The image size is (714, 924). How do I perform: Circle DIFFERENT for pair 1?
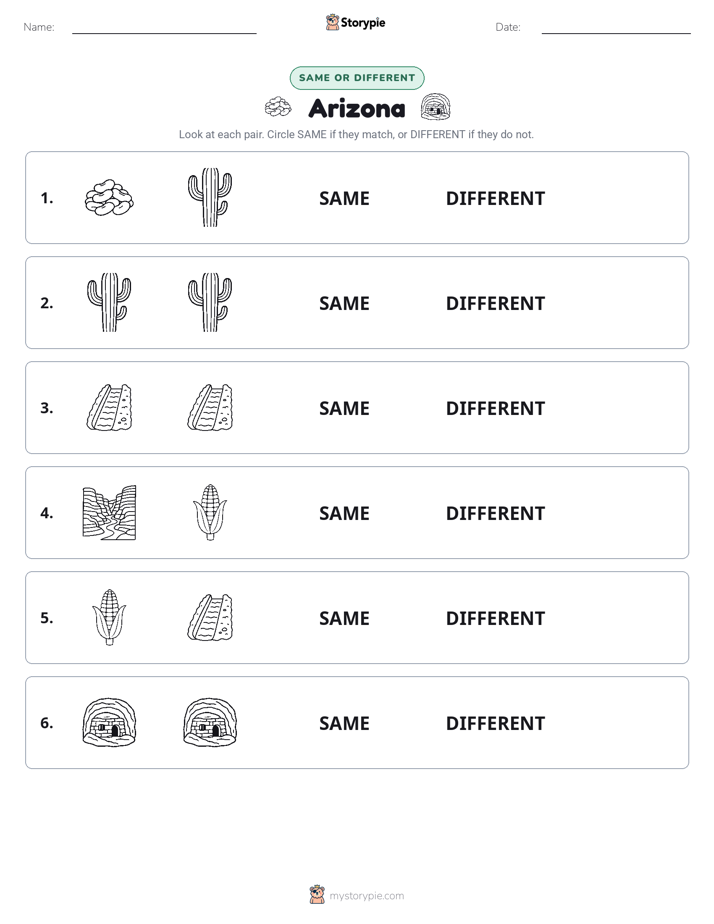495,199
